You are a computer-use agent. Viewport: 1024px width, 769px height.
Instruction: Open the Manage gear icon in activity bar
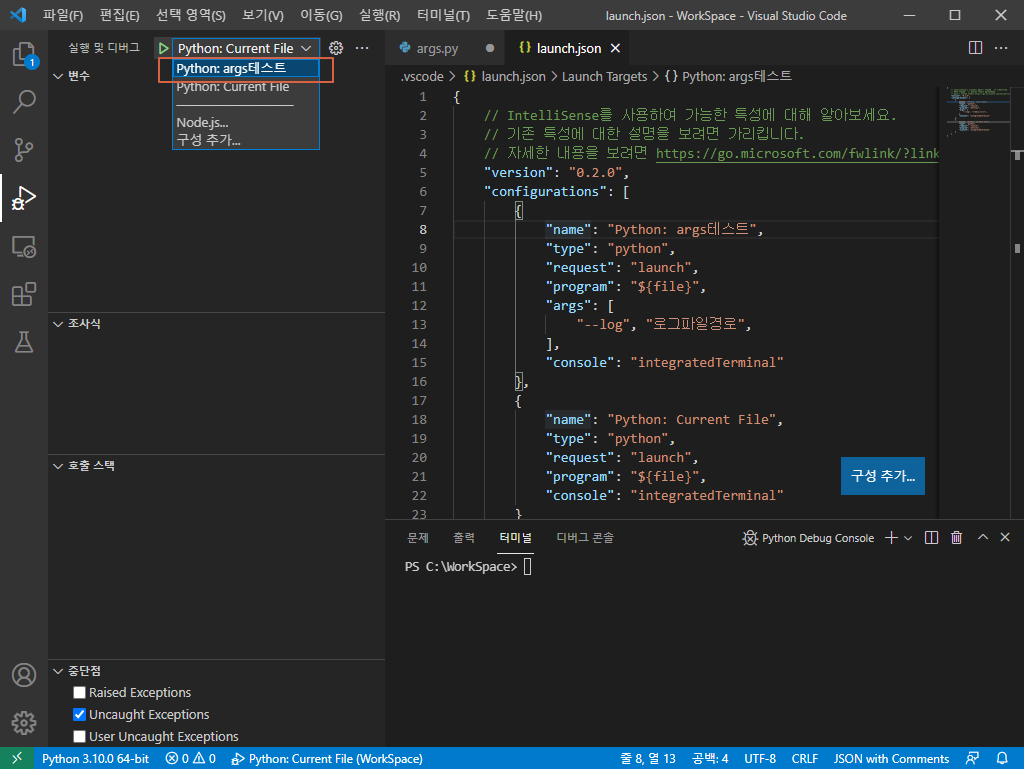click(x=24, y=723)
